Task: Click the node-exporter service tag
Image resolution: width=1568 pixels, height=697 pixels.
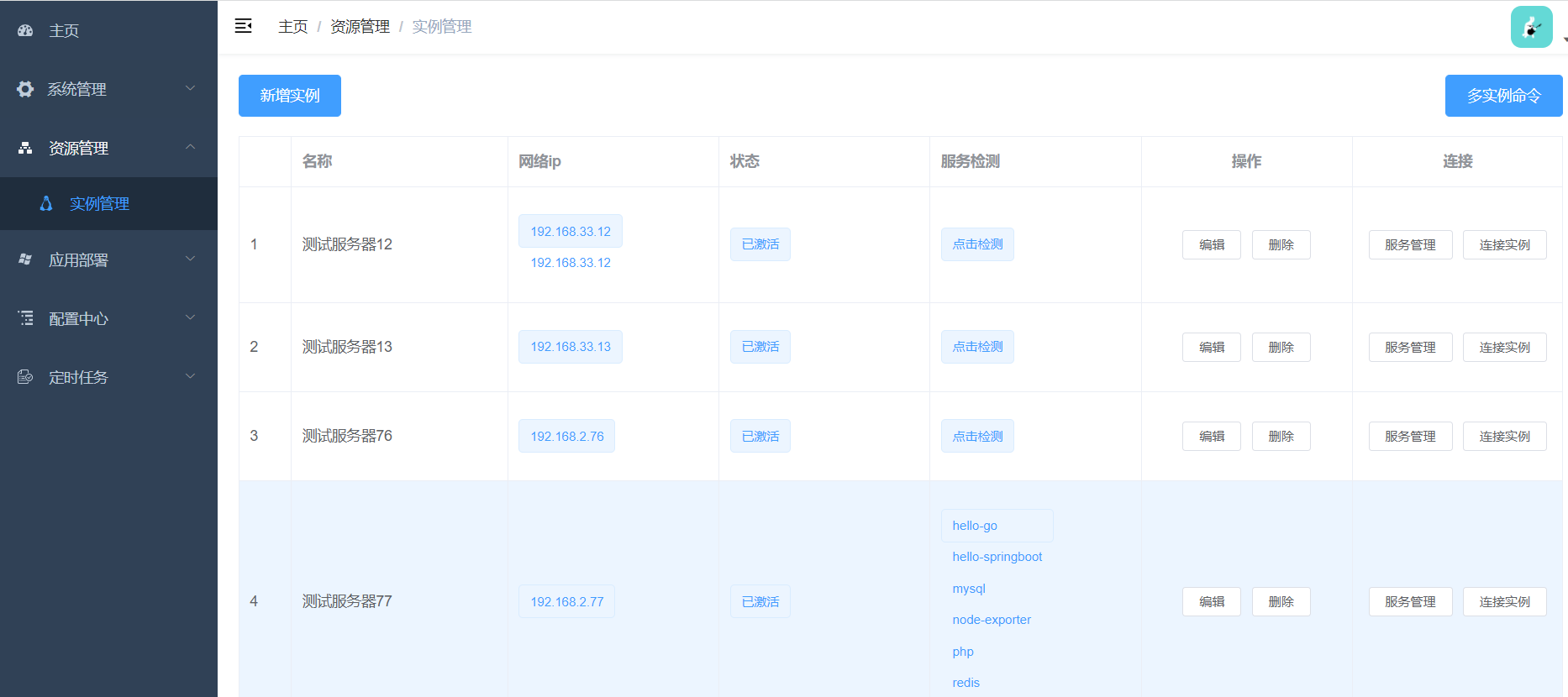Action: (x=992, y=620)
